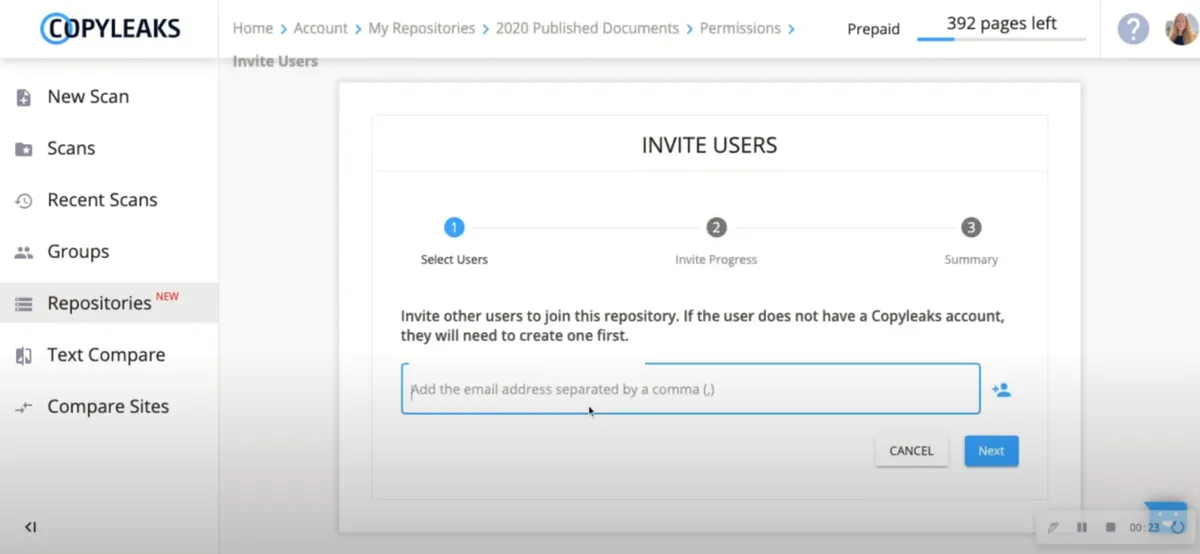Click the Next button
Image resolution: width=1200 pixels, height=554 pixels.
[991, 451]
